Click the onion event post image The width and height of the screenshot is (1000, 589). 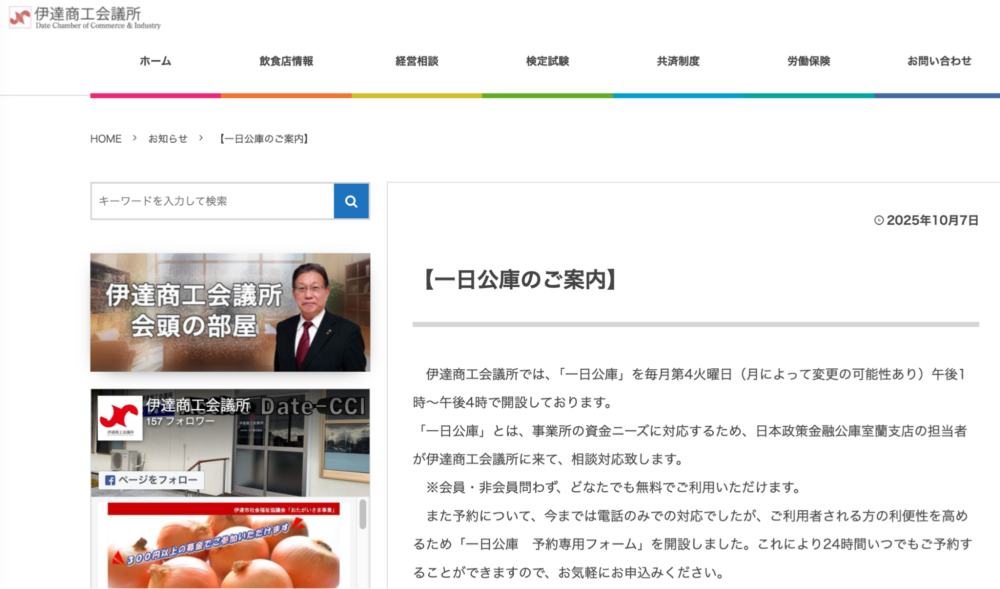point(225,550)
